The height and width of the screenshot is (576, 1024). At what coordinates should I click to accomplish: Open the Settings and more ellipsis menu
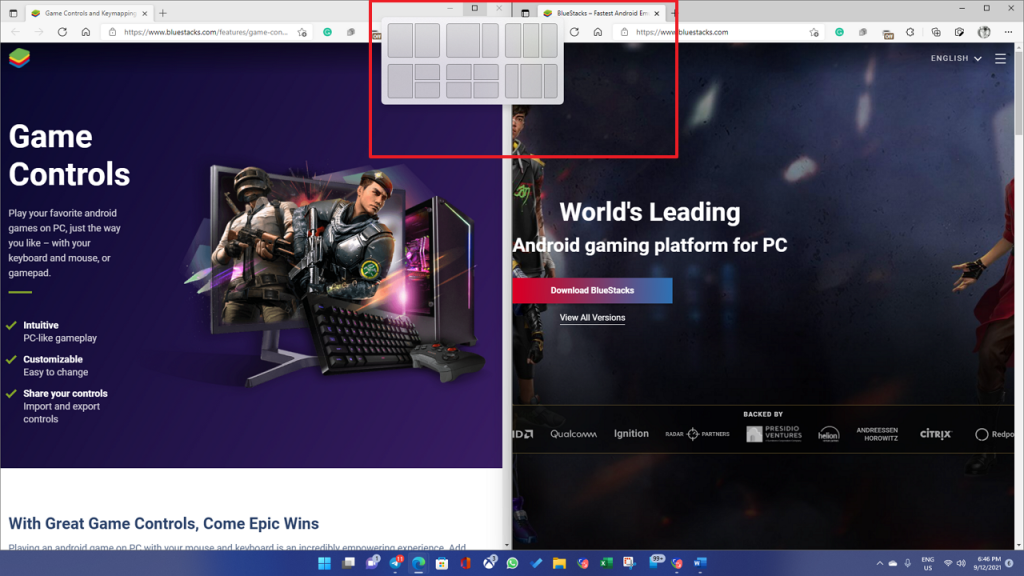pyautogui.click(x=1008, y=32)
